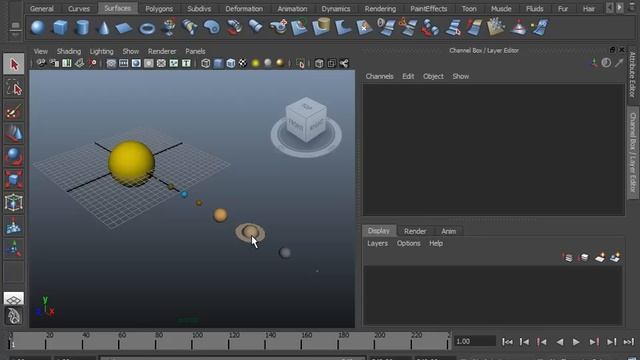Create a NURBS sphere from the shelf
The image size is (640, 360).
tap(38, 27)
